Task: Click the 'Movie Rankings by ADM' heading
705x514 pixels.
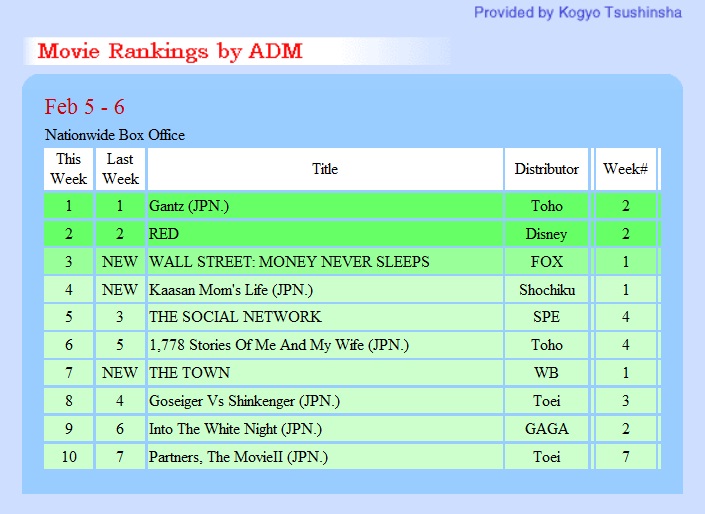Action: (170, 51)
